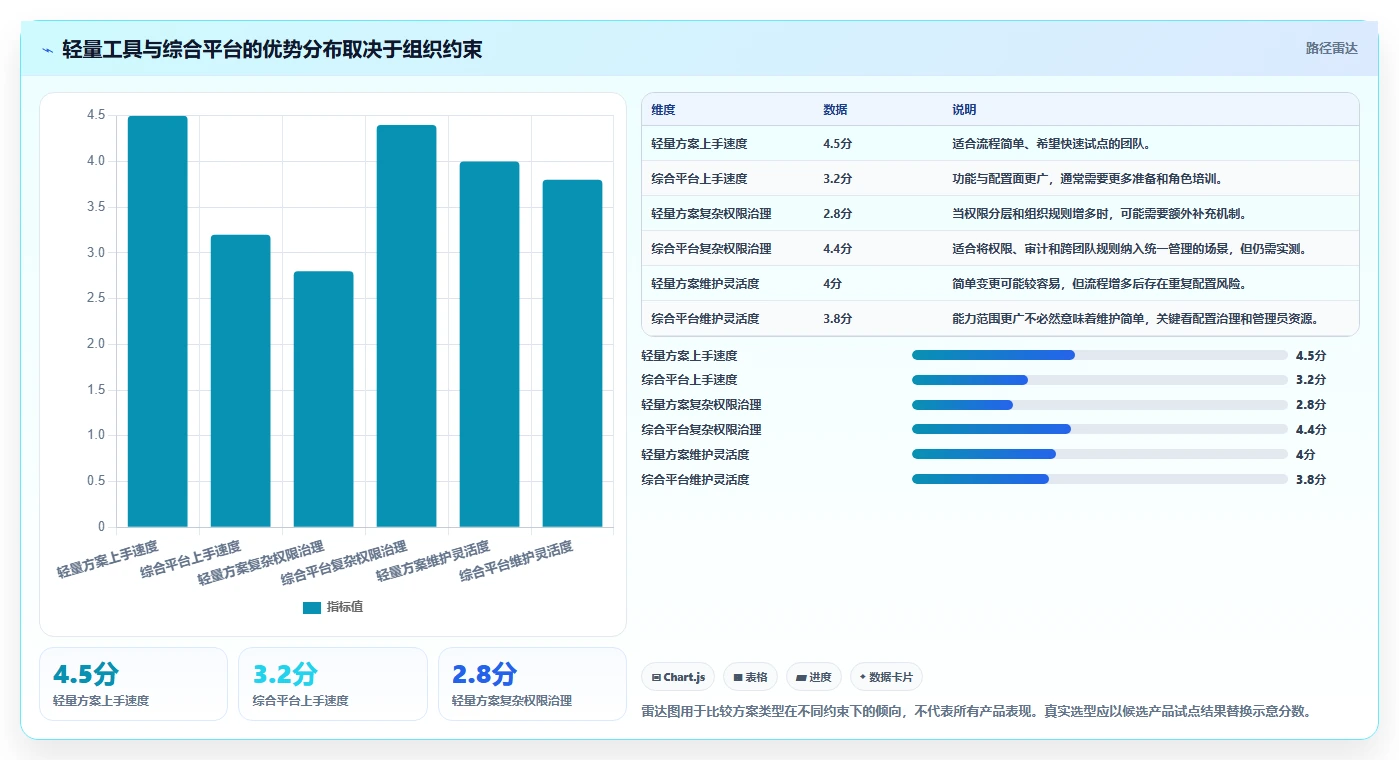Click the 轻量方案维护灵活度 bar in the chart
Screen dimensions: 1399x760
[x=490, y=344]
